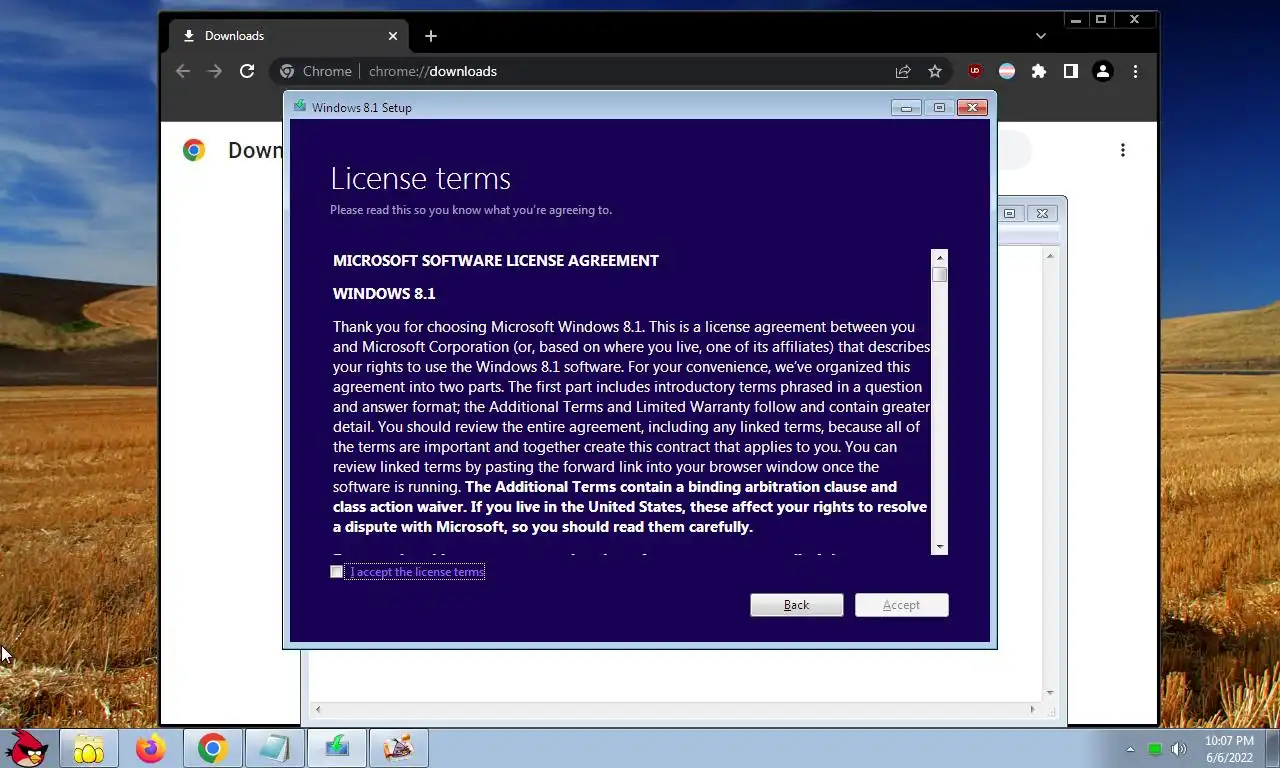Switch to Chrome in the taskbar

click(x=212, y=748)
